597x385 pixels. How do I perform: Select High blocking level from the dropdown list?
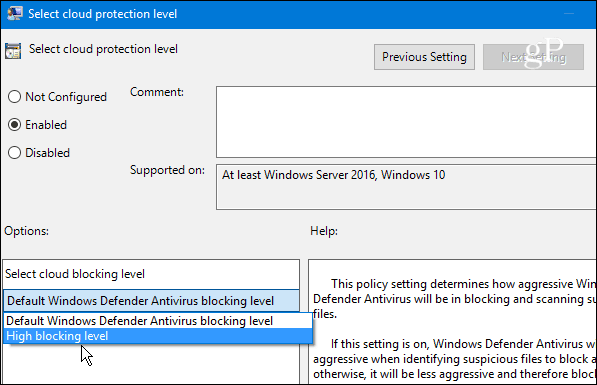tap(158, 336)
